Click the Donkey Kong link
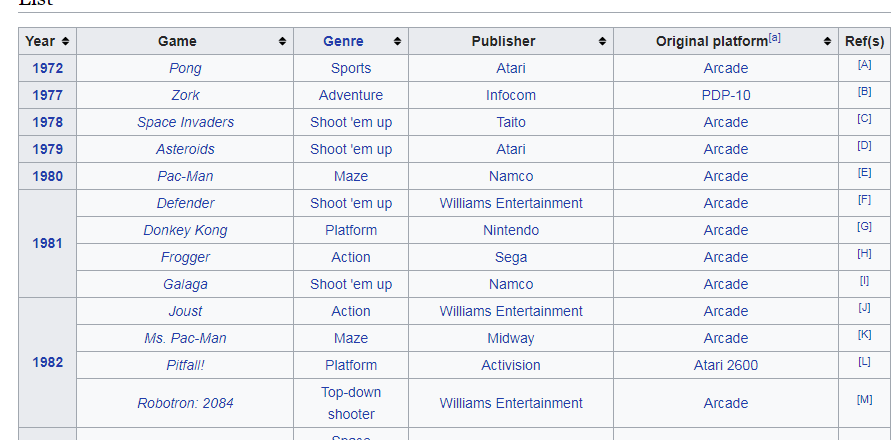The height and width of the screenshot is (440, 891). (x=185, y=230)
